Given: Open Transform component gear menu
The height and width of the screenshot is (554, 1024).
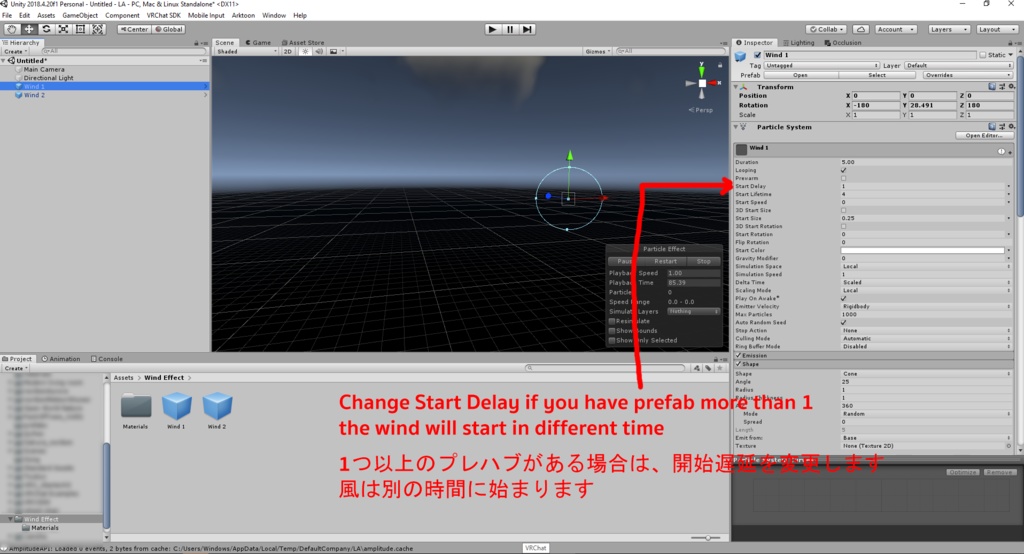Looking at the screenshot, I should click(x=1011, y=86).
